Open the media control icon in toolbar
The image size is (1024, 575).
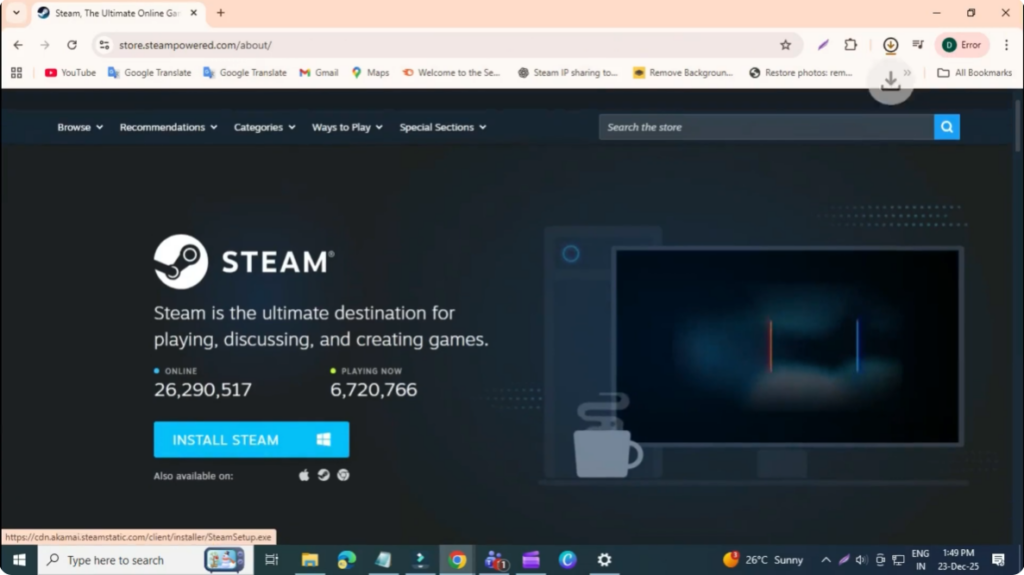coord(918,45)
